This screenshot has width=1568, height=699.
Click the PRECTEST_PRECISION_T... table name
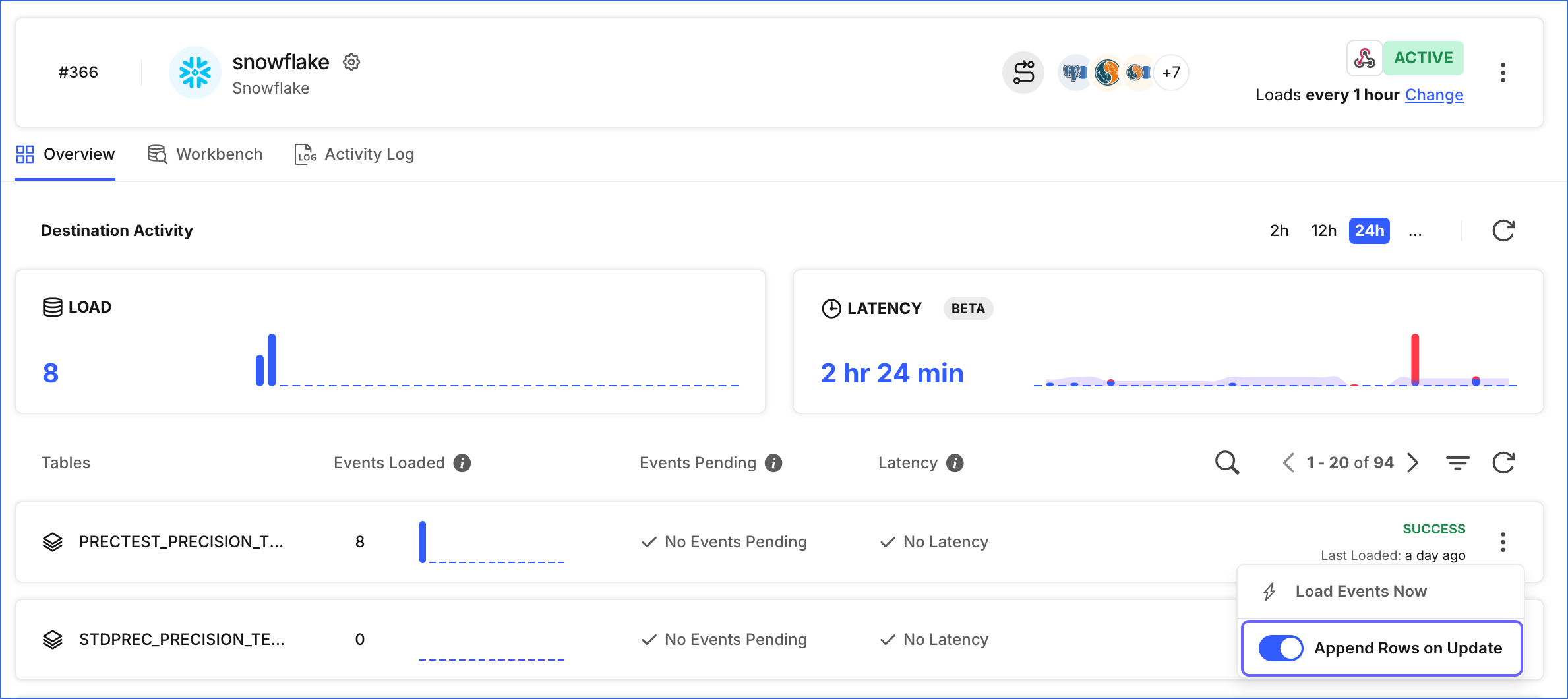tap(181, 542)
